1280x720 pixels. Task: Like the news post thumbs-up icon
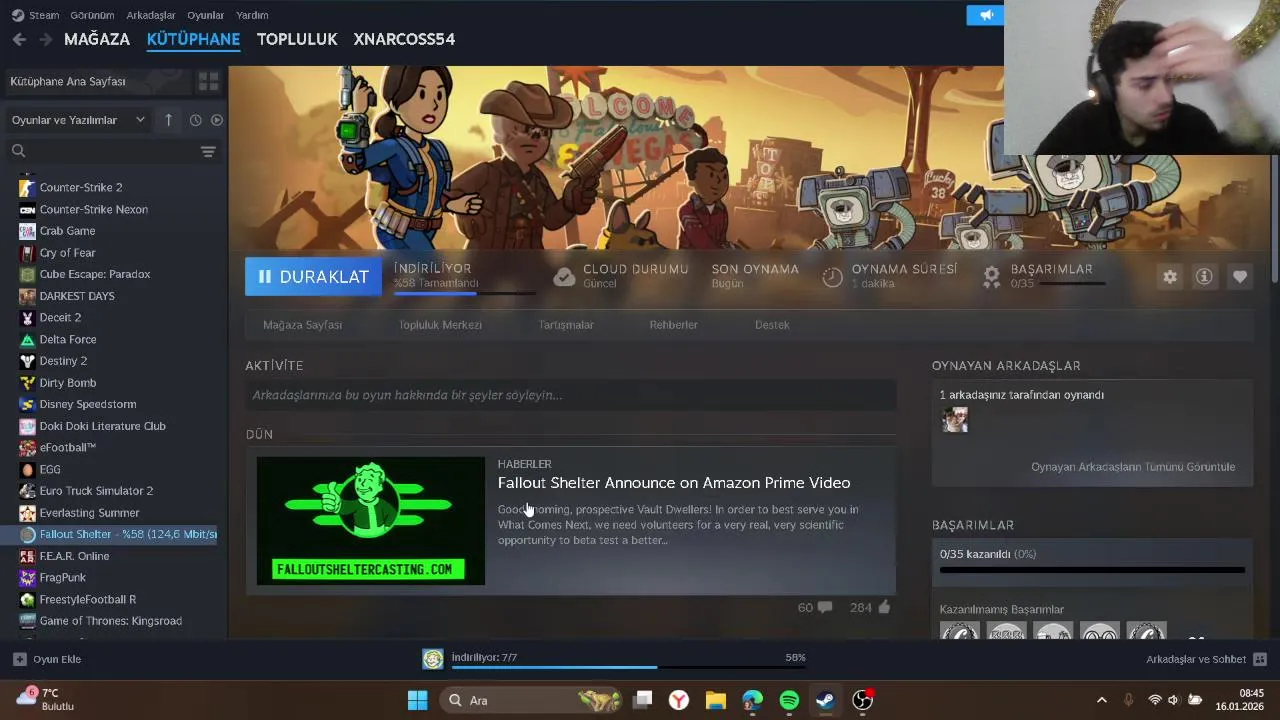click(x=883, y=607)
